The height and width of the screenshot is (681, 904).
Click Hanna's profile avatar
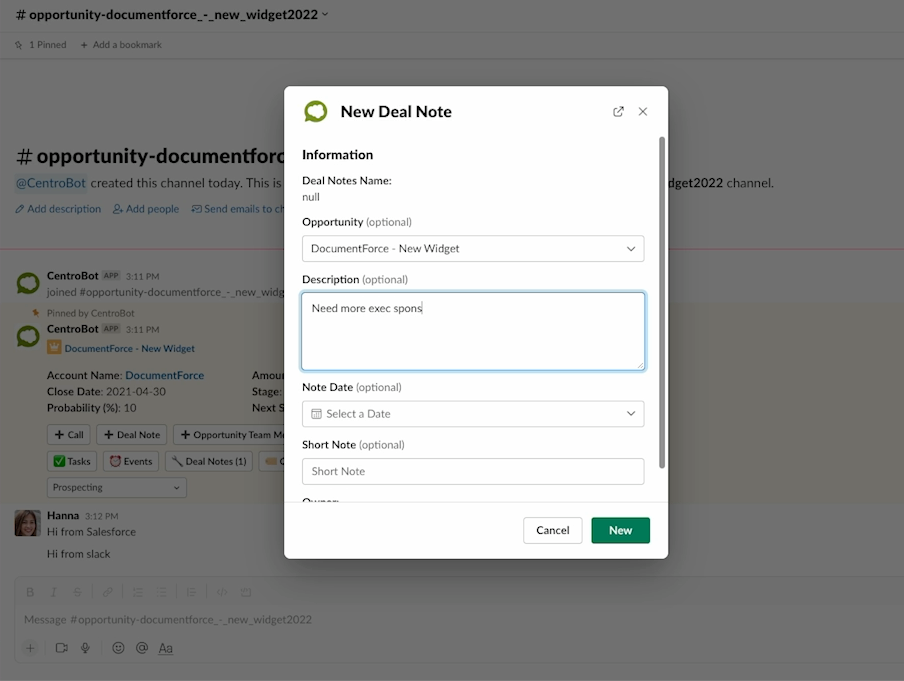[27, 523]
